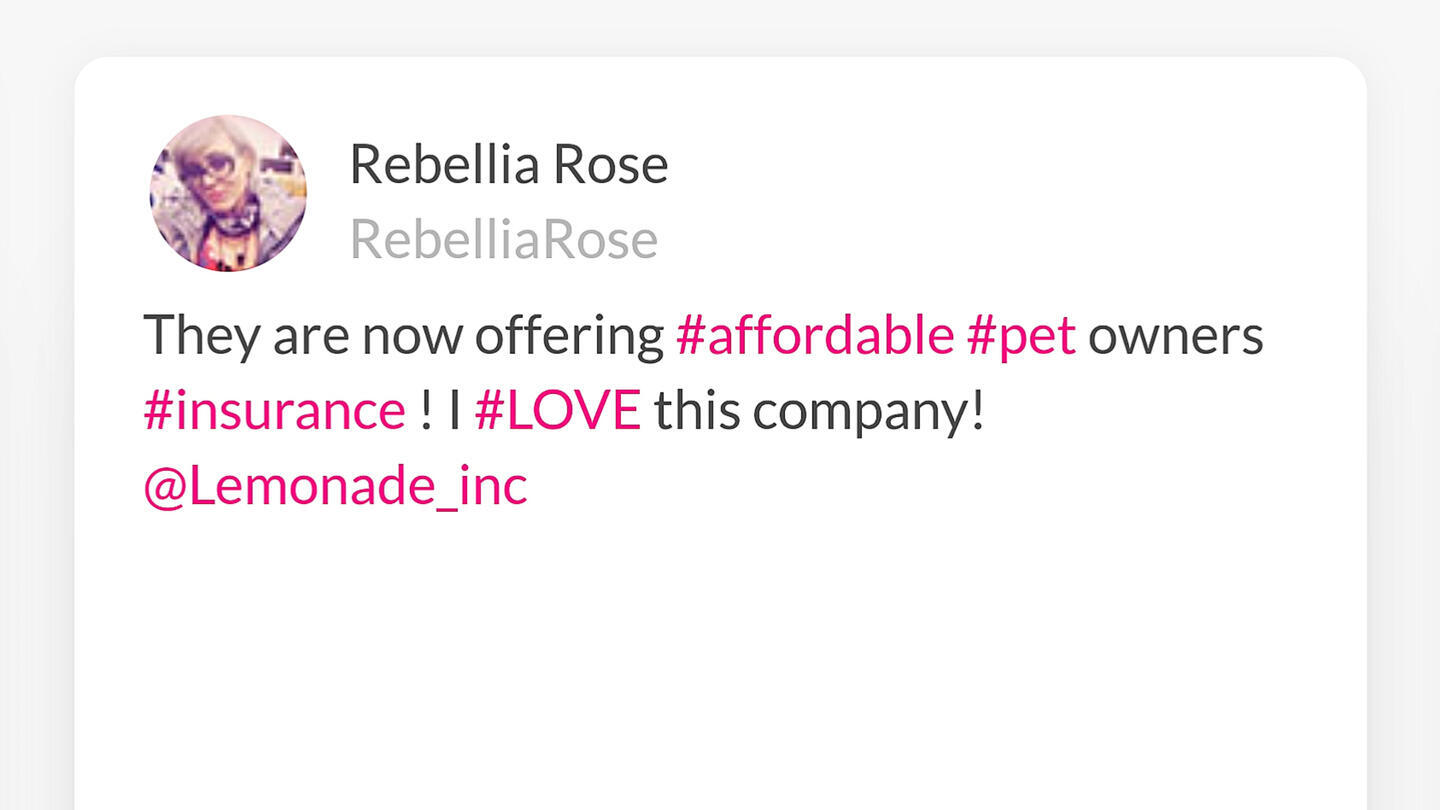The height and width of the screenshot is (810, 1440).
Task: Open the #affordable hashtag
Action: (814, 336)
